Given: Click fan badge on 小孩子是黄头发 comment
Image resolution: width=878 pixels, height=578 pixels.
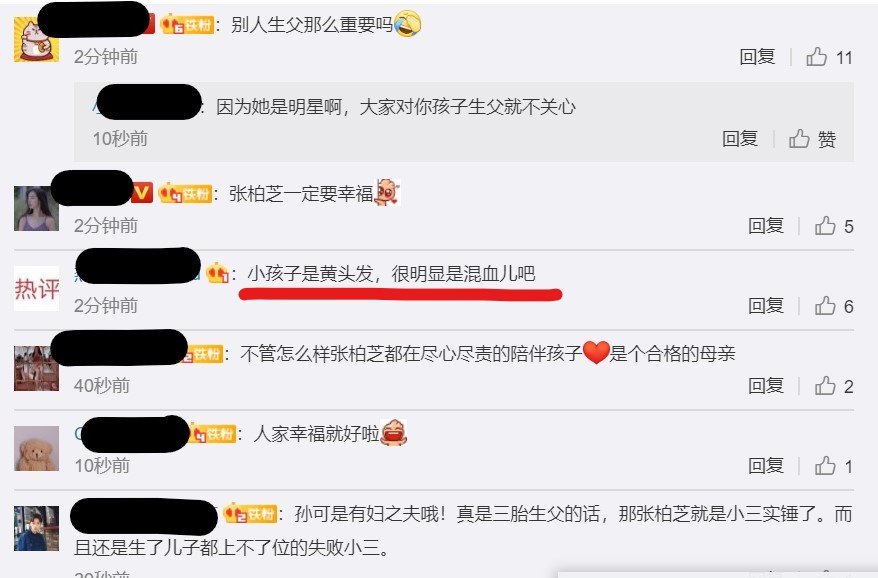Looking at the screenshot, I should pyautogui.click(x=218, y=273).
